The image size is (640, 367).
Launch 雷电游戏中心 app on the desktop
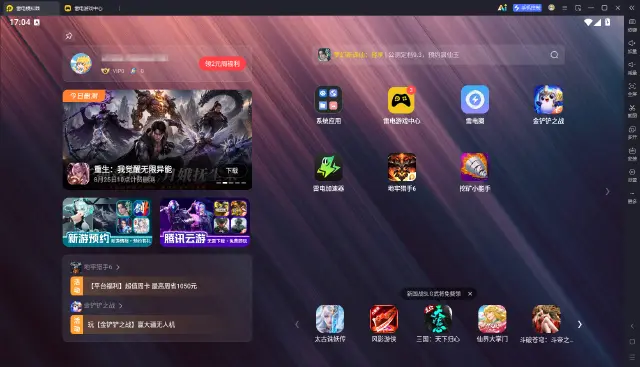[401, 99]
